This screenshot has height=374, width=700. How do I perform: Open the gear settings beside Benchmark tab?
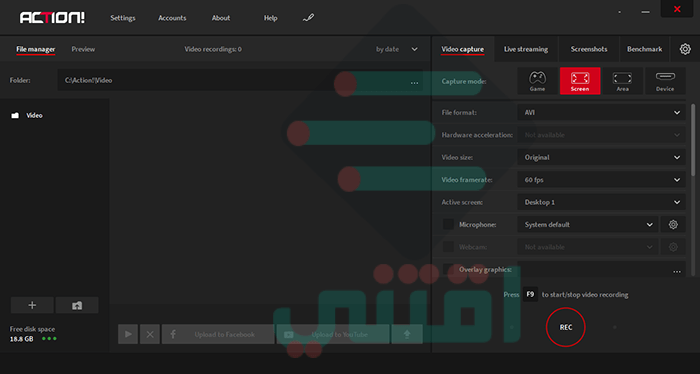685,49
